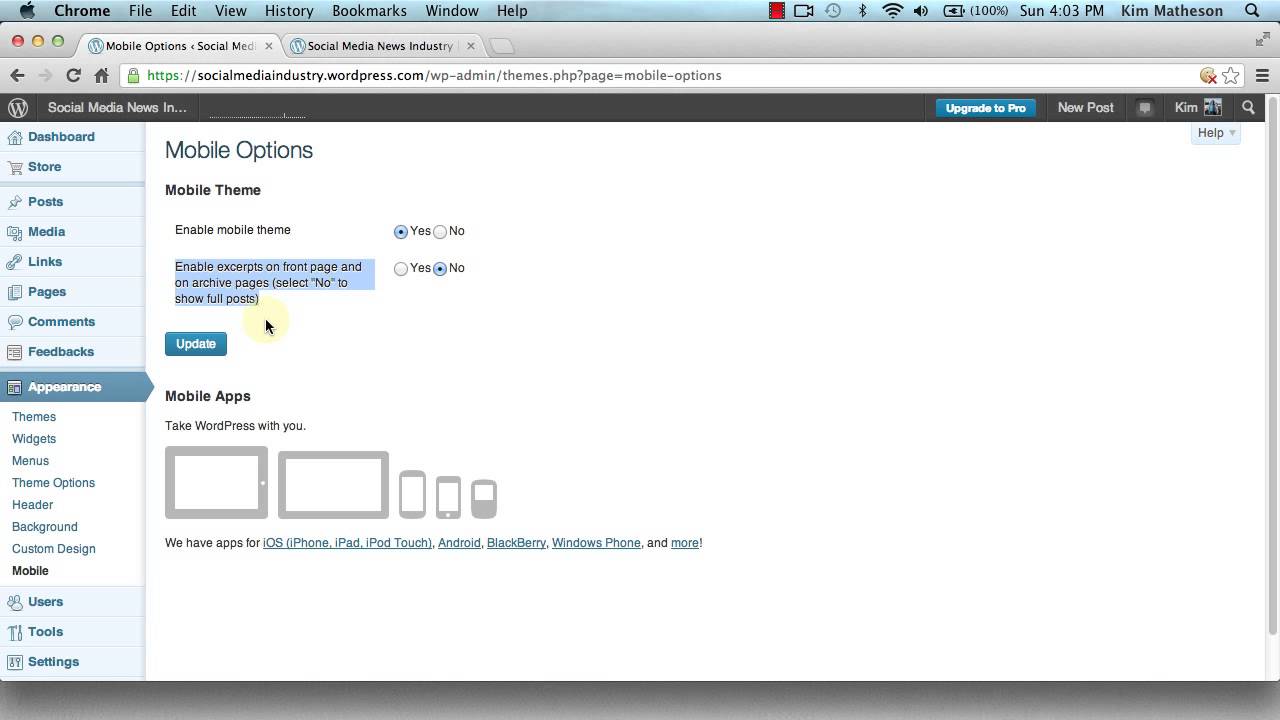1280x720 pixels.
Task: Reload the page with refresh icon
Action: [x=73, y=75]
